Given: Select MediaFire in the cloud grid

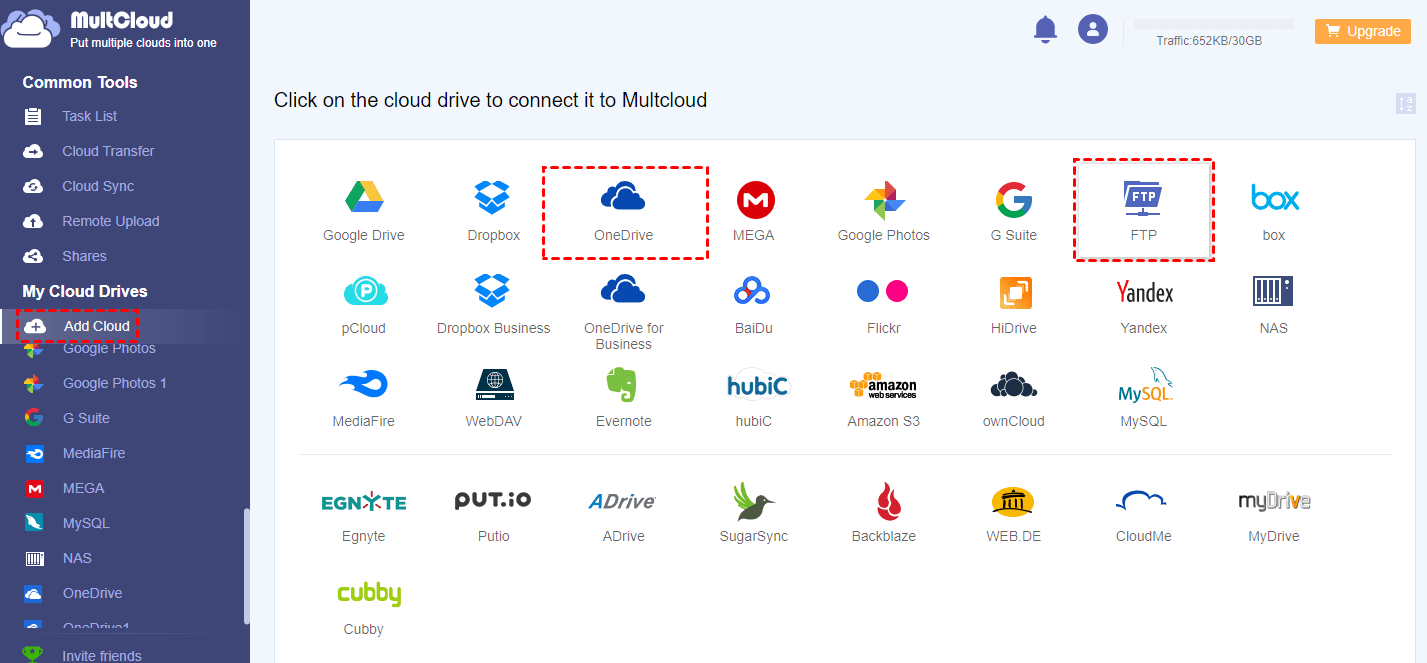Looking at the screenshot, I should click(x=364, y=384).
